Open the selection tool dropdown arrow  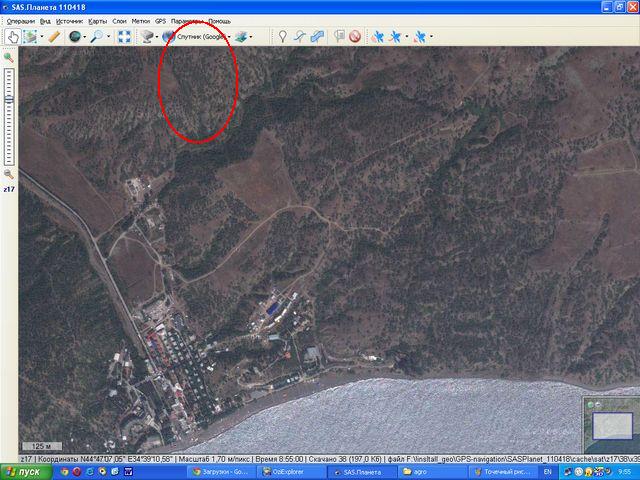[40, 37]
